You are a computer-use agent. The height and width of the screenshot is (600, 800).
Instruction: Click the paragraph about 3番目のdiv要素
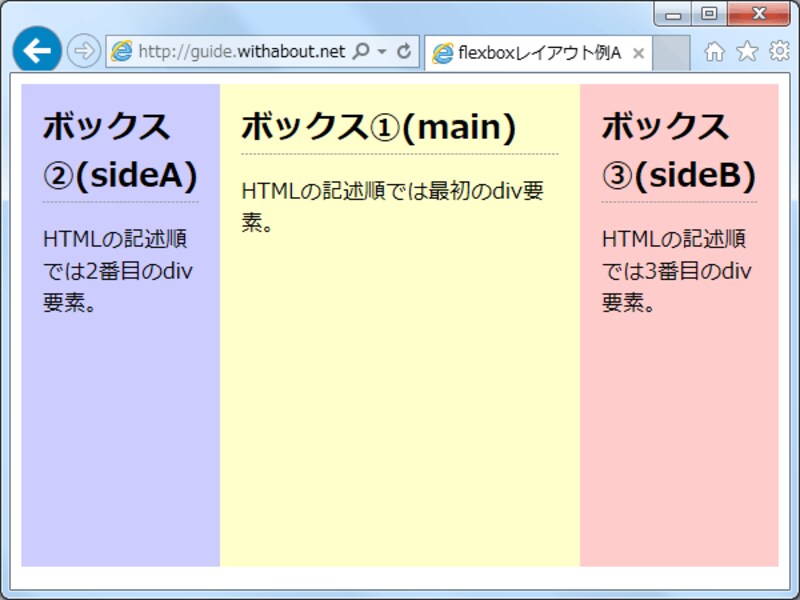(x=677, y=271)
